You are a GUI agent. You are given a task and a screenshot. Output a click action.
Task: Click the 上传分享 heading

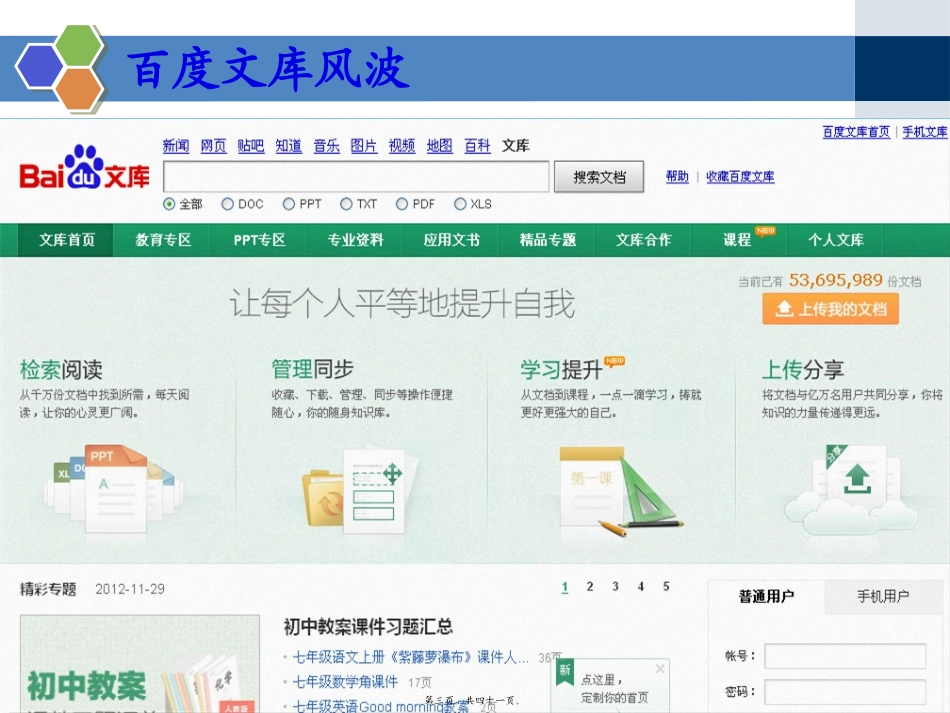click(x=803, y=369)
